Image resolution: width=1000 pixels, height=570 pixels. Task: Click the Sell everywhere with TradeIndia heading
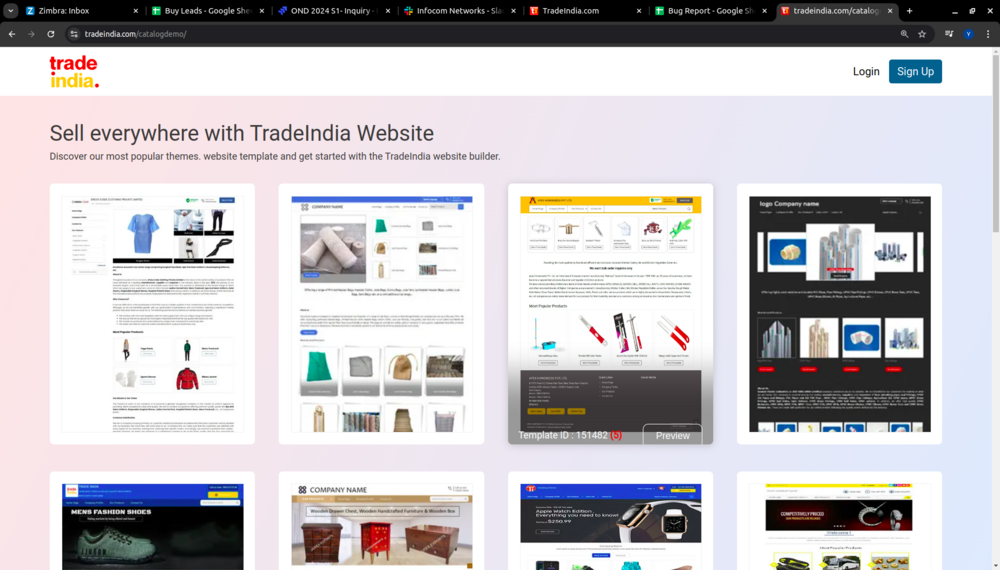coord(242,133)
